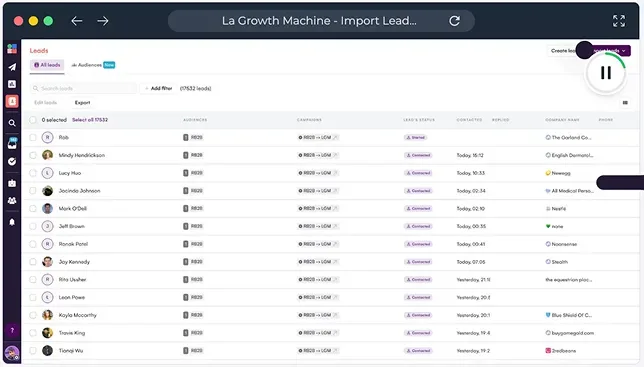This screenshot has height=367, width=644.
Task: Go back with the browser back arrow
Action: pyautogui.click(x=77, y=21)
